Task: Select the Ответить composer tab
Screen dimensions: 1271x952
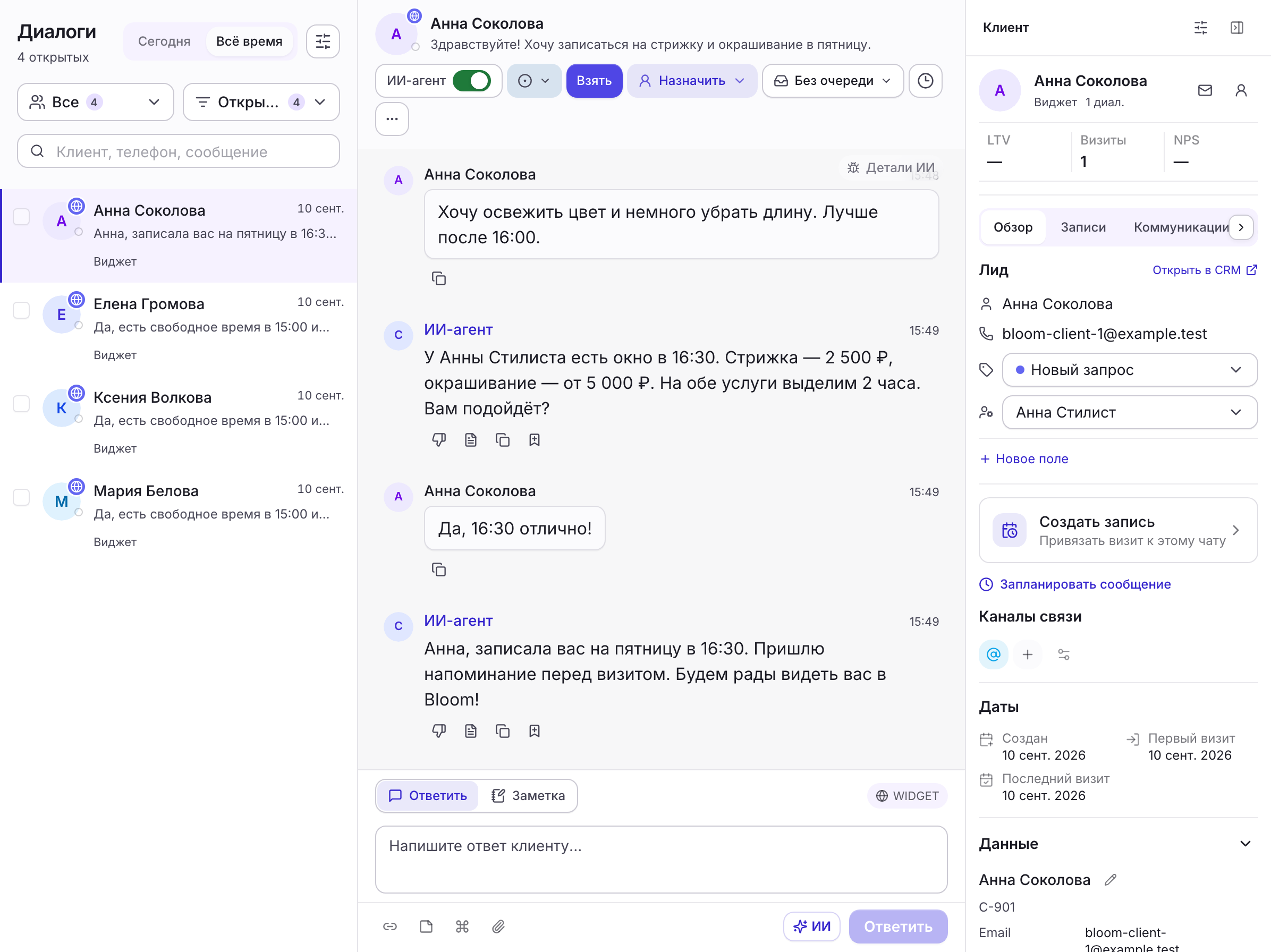Action: coord(428,796)
